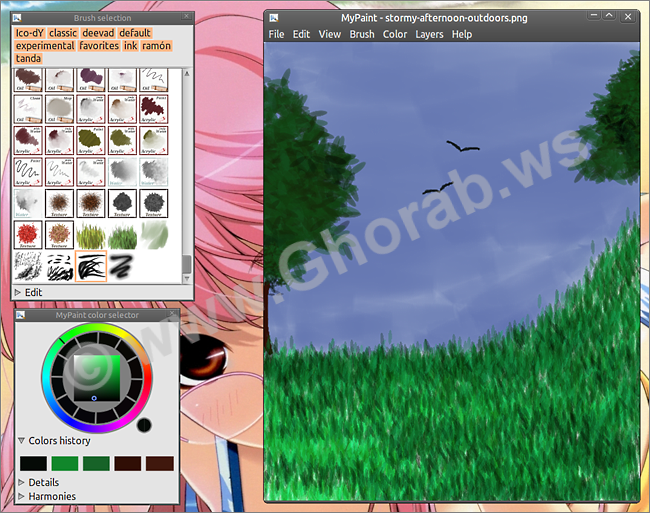Open the File menu
Screen dimensions: 650x513
(x=276, y=34)
